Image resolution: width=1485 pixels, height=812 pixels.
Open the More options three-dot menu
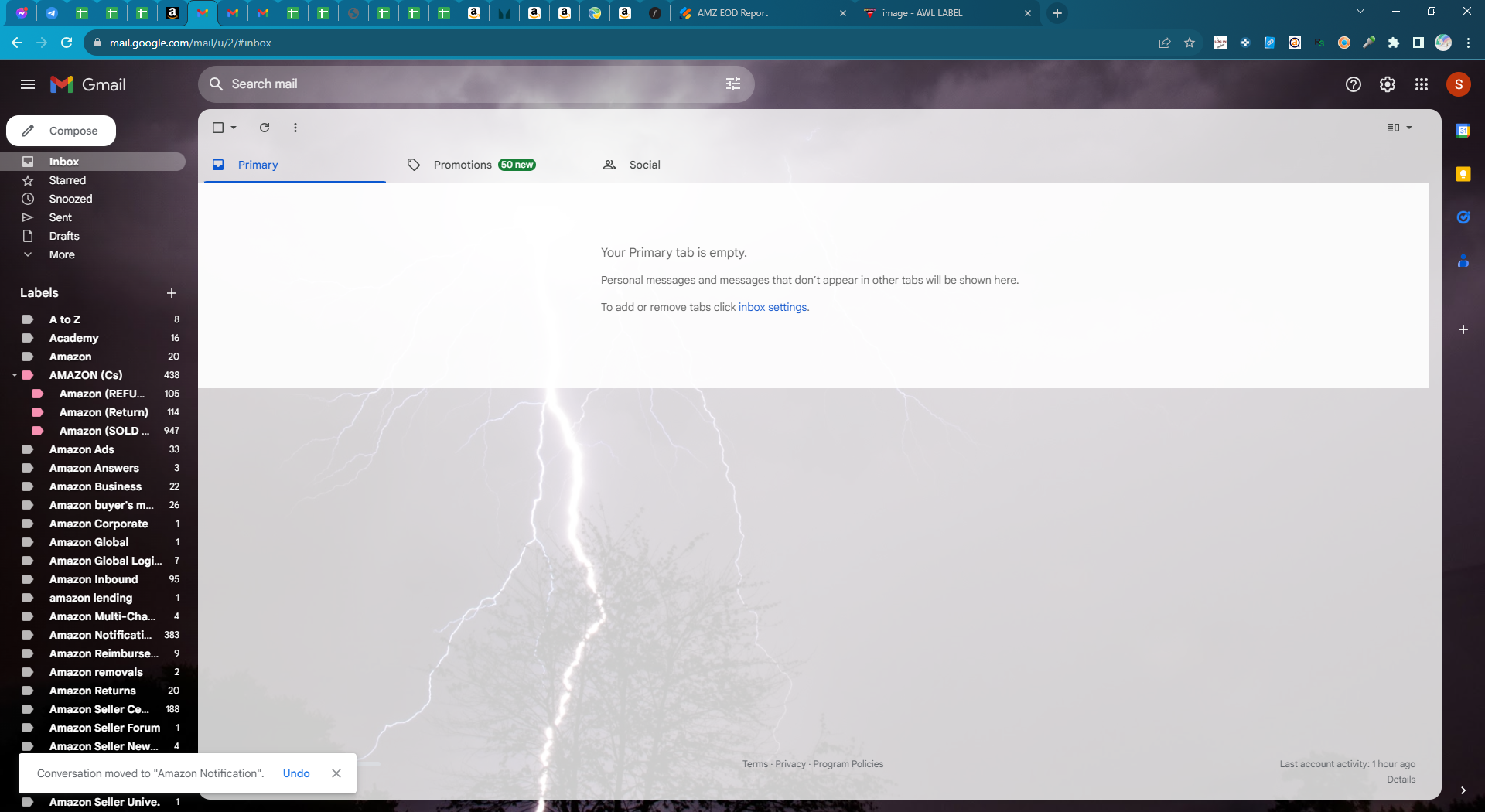295,128
